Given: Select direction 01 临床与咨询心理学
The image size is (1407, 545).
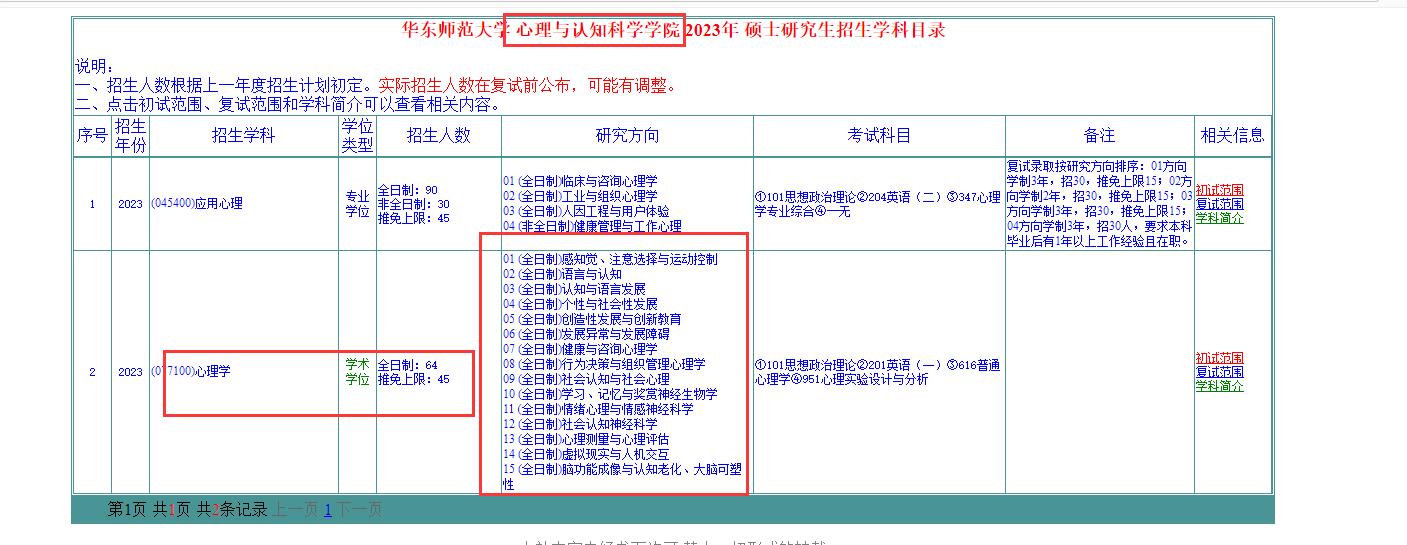Looking at the screenshot, I should tap(580, 182).
